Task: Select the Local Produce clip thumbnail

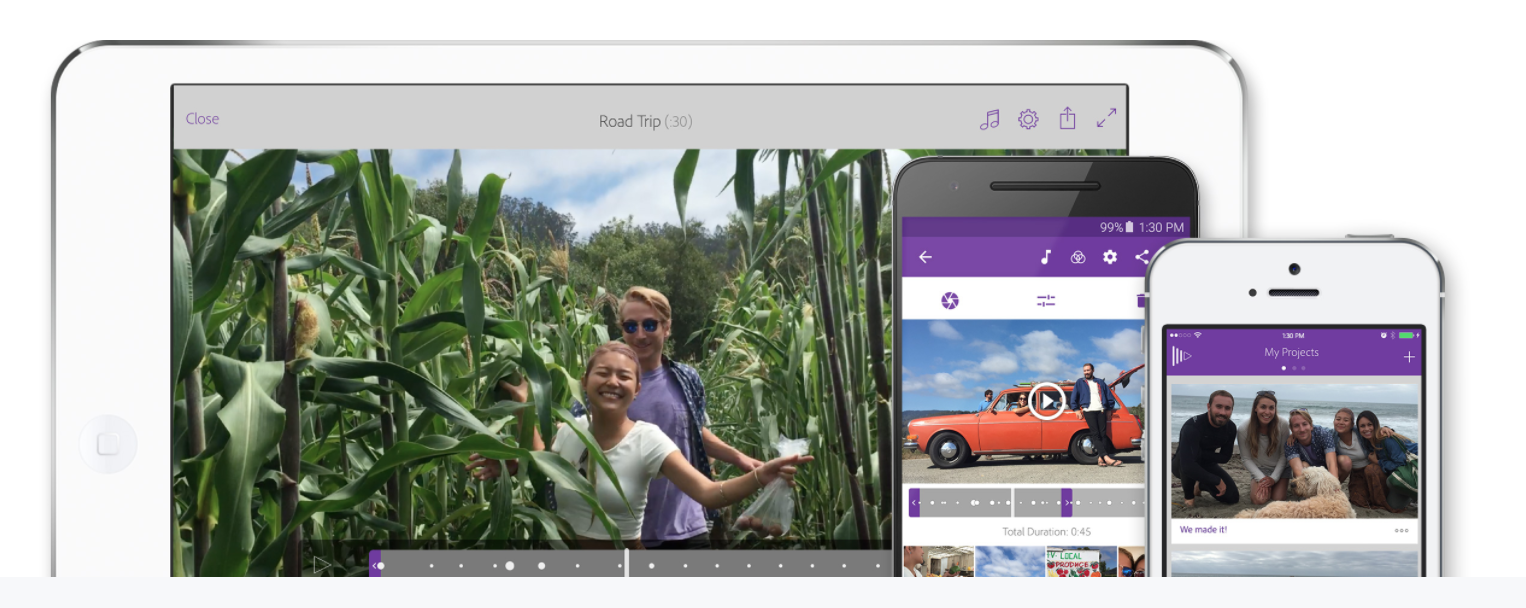Action: (x=1082, y=562)
